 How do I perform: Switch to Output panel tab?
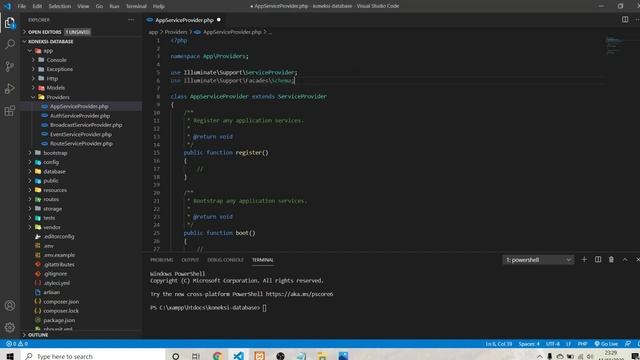click(190, 260)
